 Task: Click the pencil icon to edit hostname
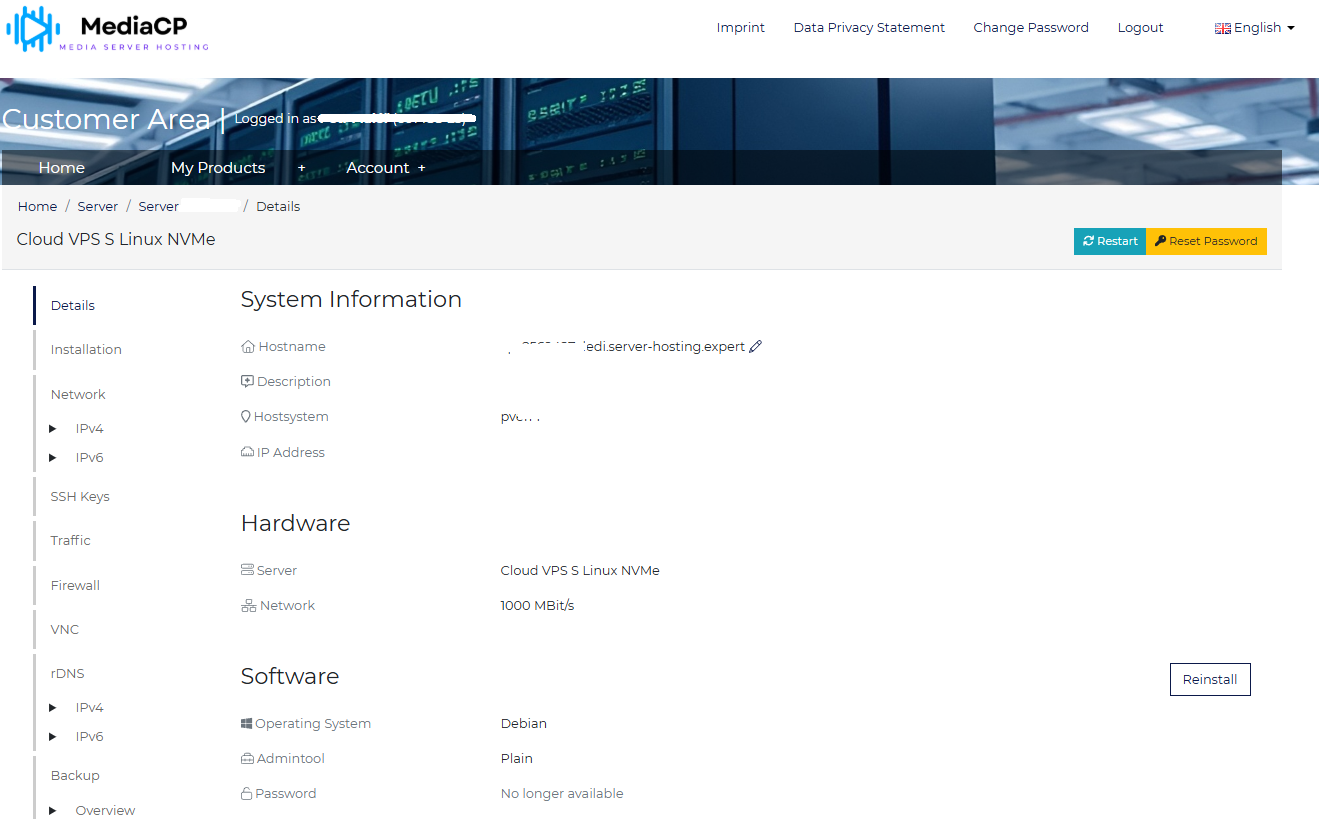point(756,347)
